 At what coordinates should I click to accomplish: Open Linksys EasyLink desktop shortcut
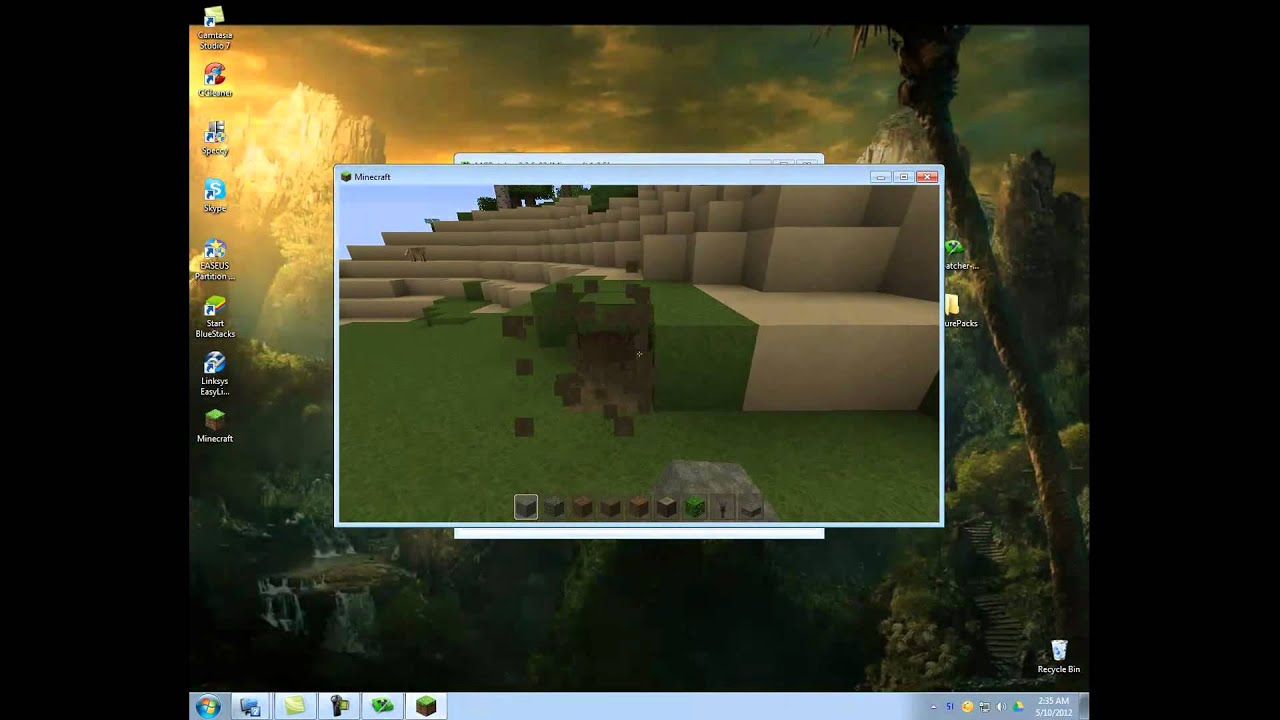(214, 375)
